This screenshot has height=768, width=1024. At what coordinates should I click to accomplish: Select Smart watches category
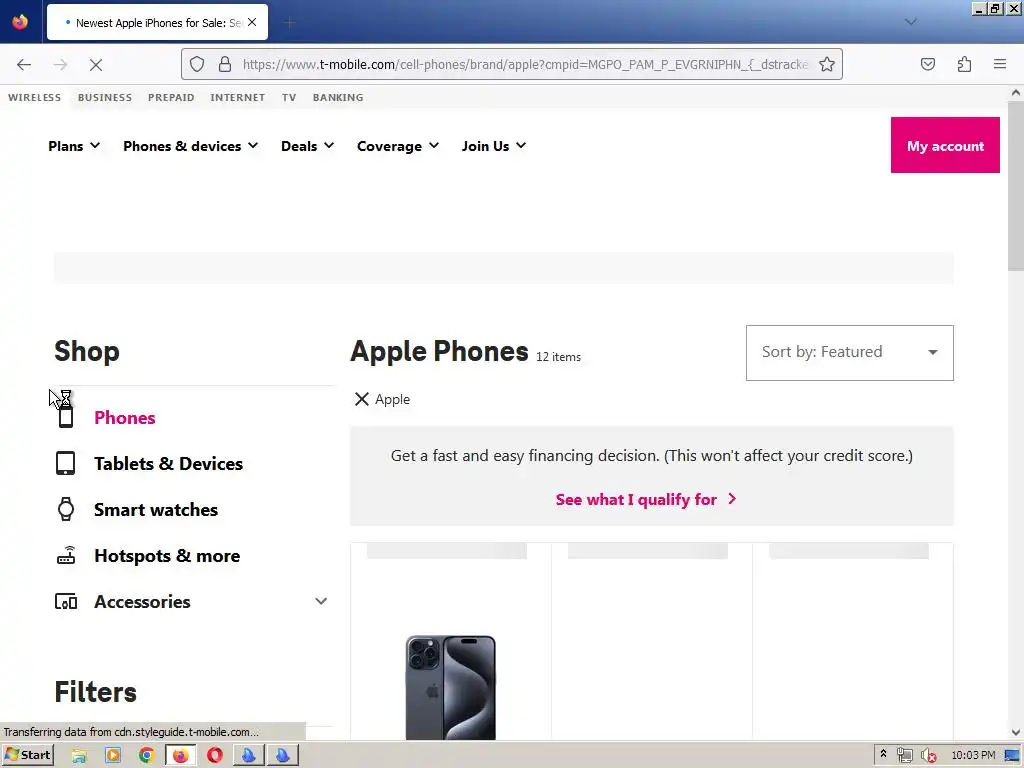pos(156,510)
